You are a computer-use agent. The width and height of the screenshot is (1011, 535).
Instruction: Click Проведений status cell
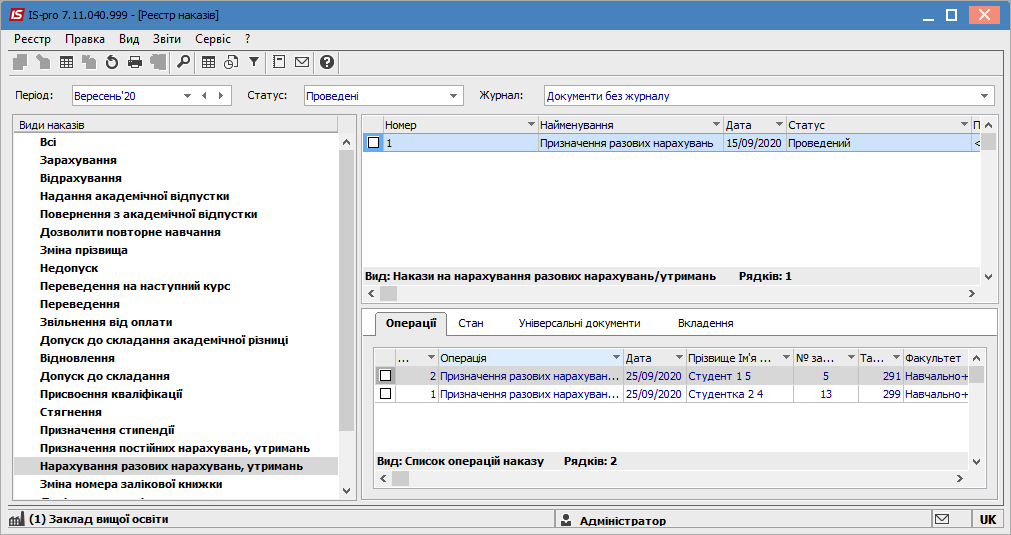click(x=878, y=143)
